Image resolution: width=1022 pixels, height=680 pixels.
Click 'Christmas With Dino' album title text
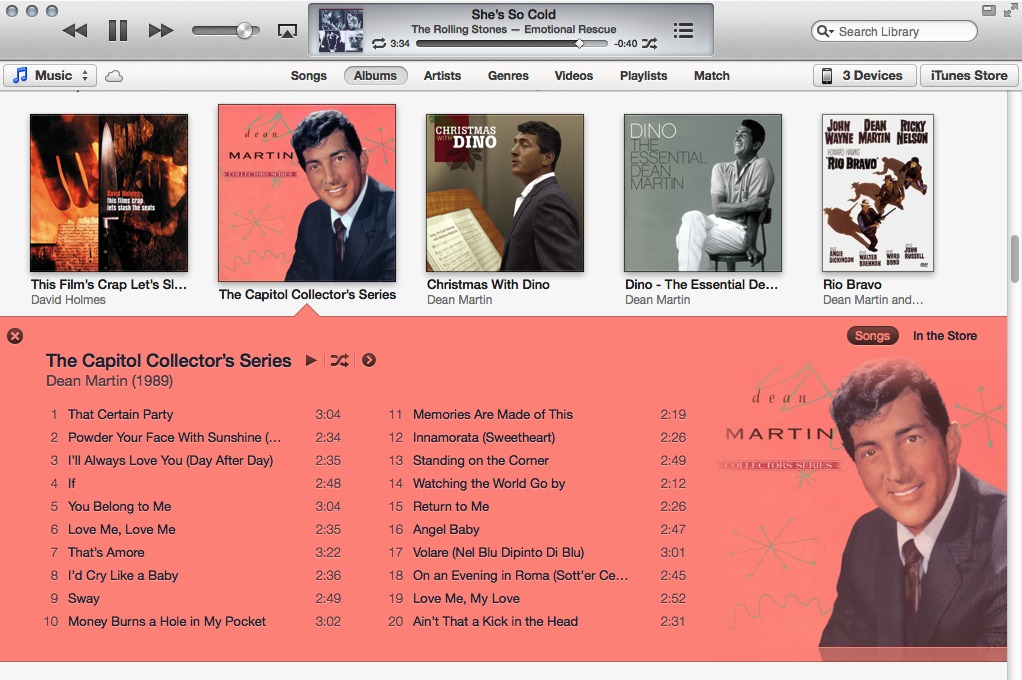pos(488,285)
